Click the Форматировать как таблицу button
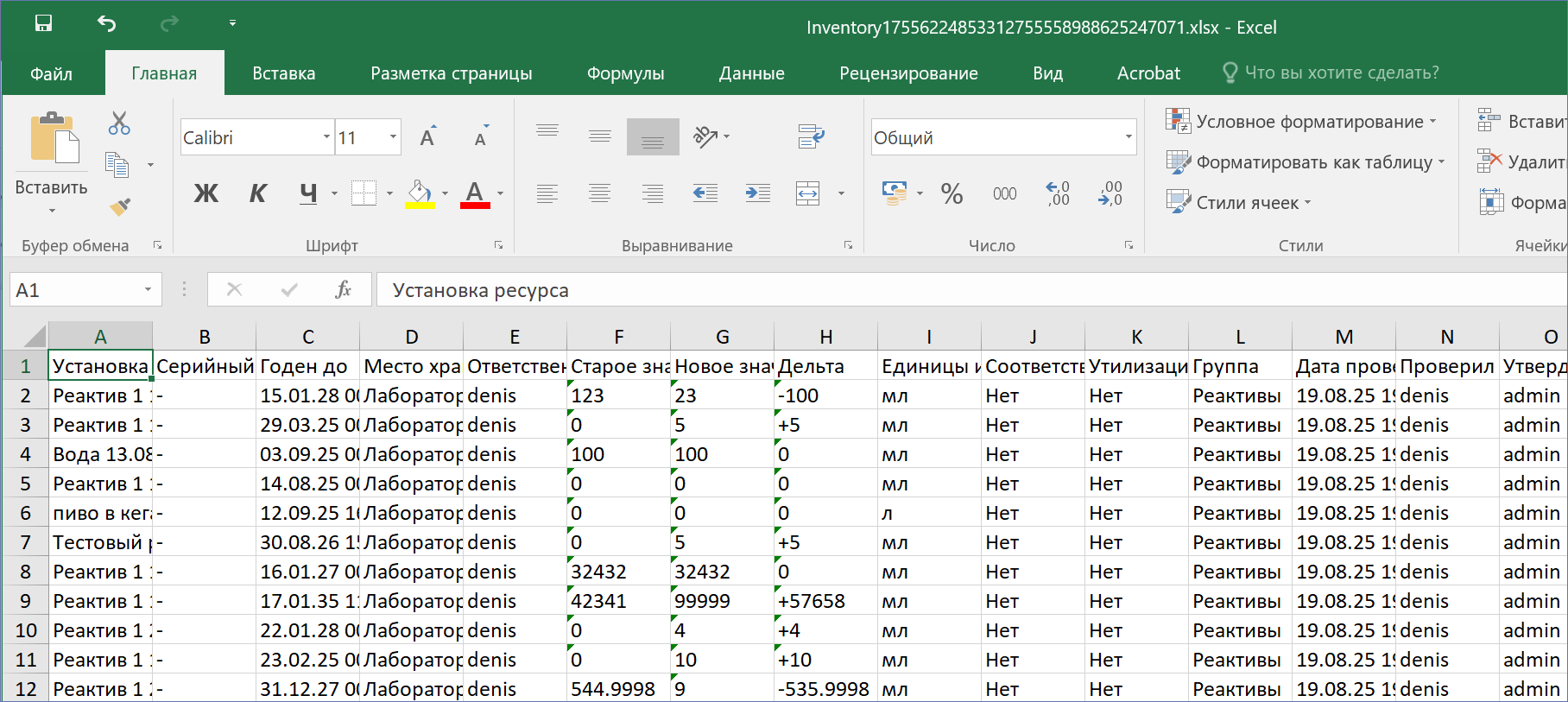 (1306, 162)
